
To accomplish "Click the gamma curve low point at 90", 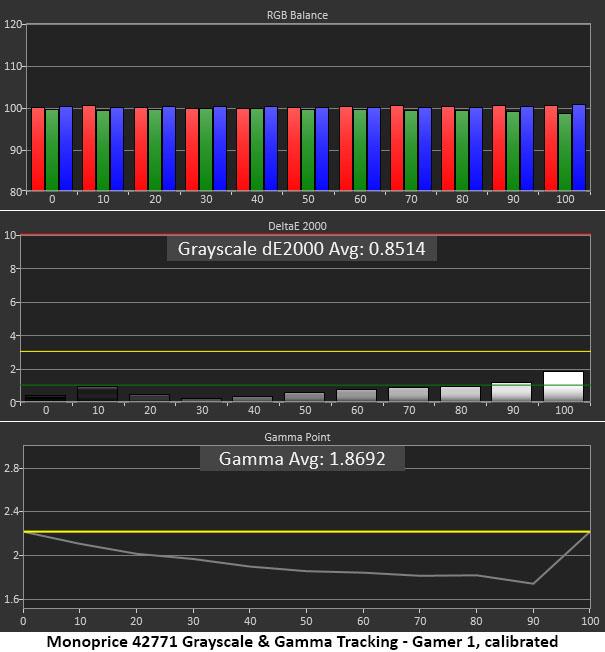I will [533, 584].
